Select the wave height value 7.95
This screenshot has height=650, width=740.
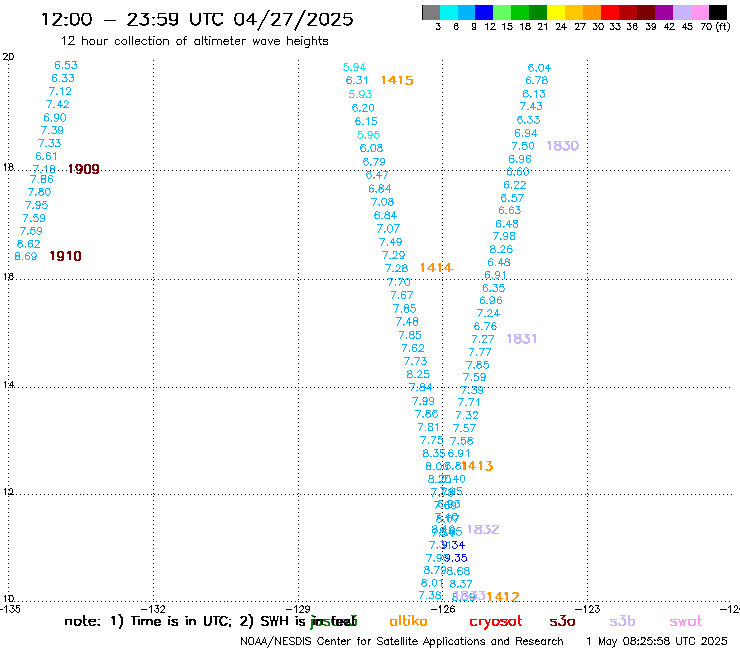pos(36,205)
